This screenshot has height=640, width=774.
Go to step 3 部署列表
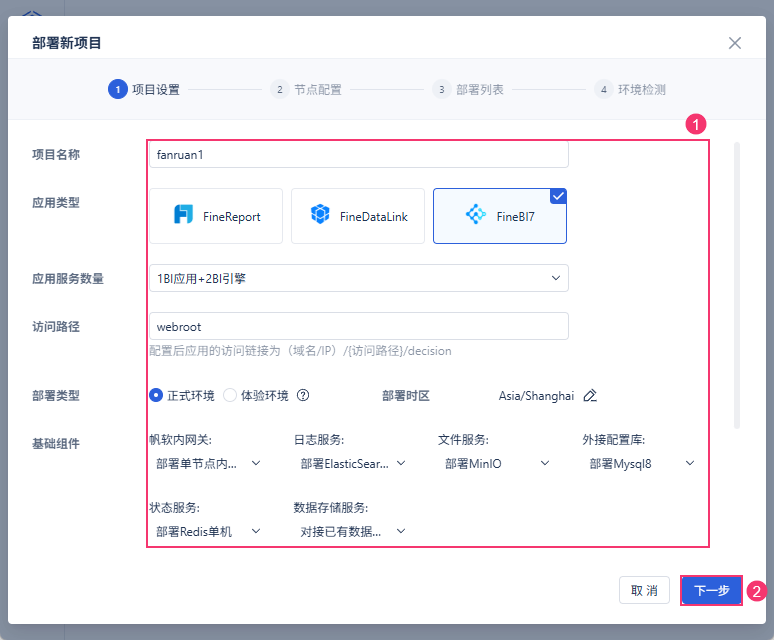tap(468, 89)
